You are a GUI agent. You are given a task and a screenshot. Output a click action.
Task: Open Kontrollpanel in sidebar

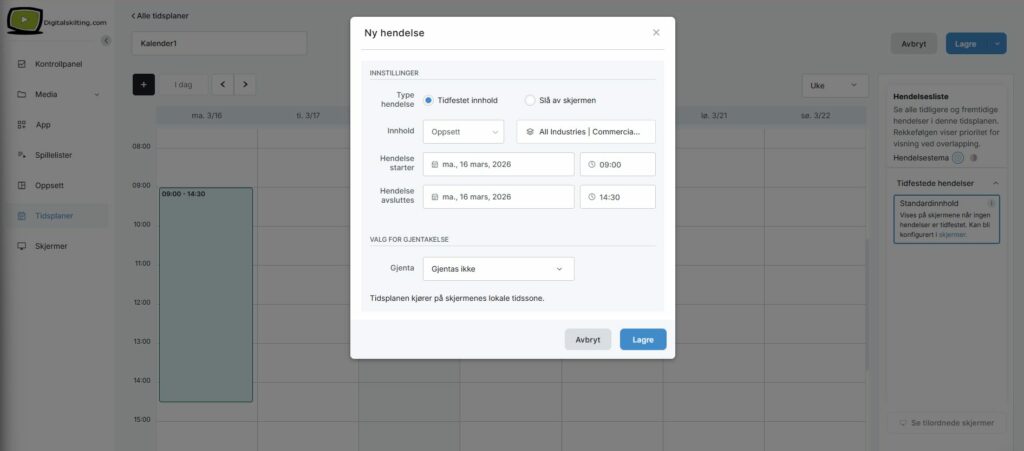(x=58, y=64)
